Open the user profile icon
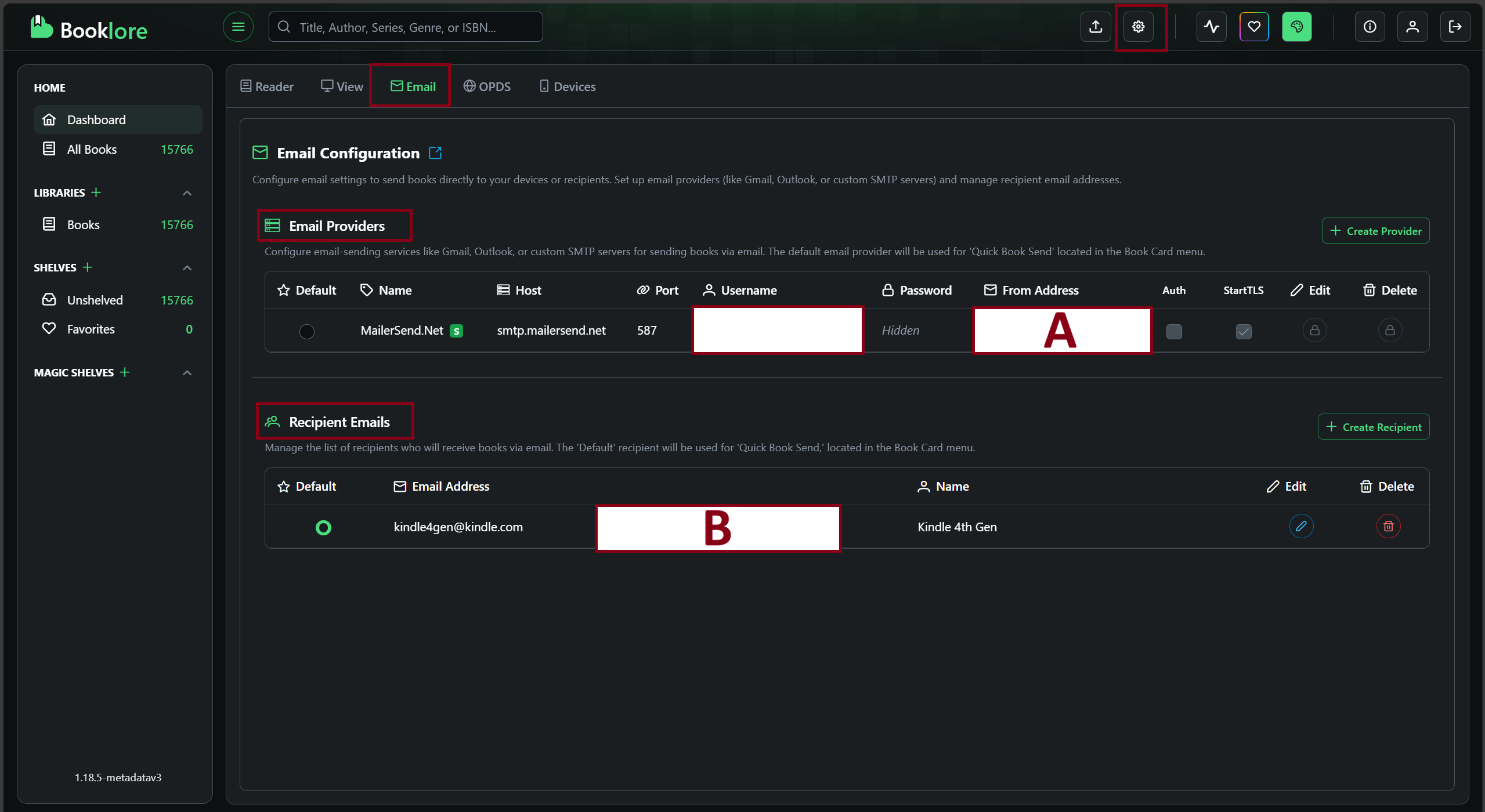The width and height of the screenshot is (1485, 812). pyautogui.click(x=1412, y=27)
